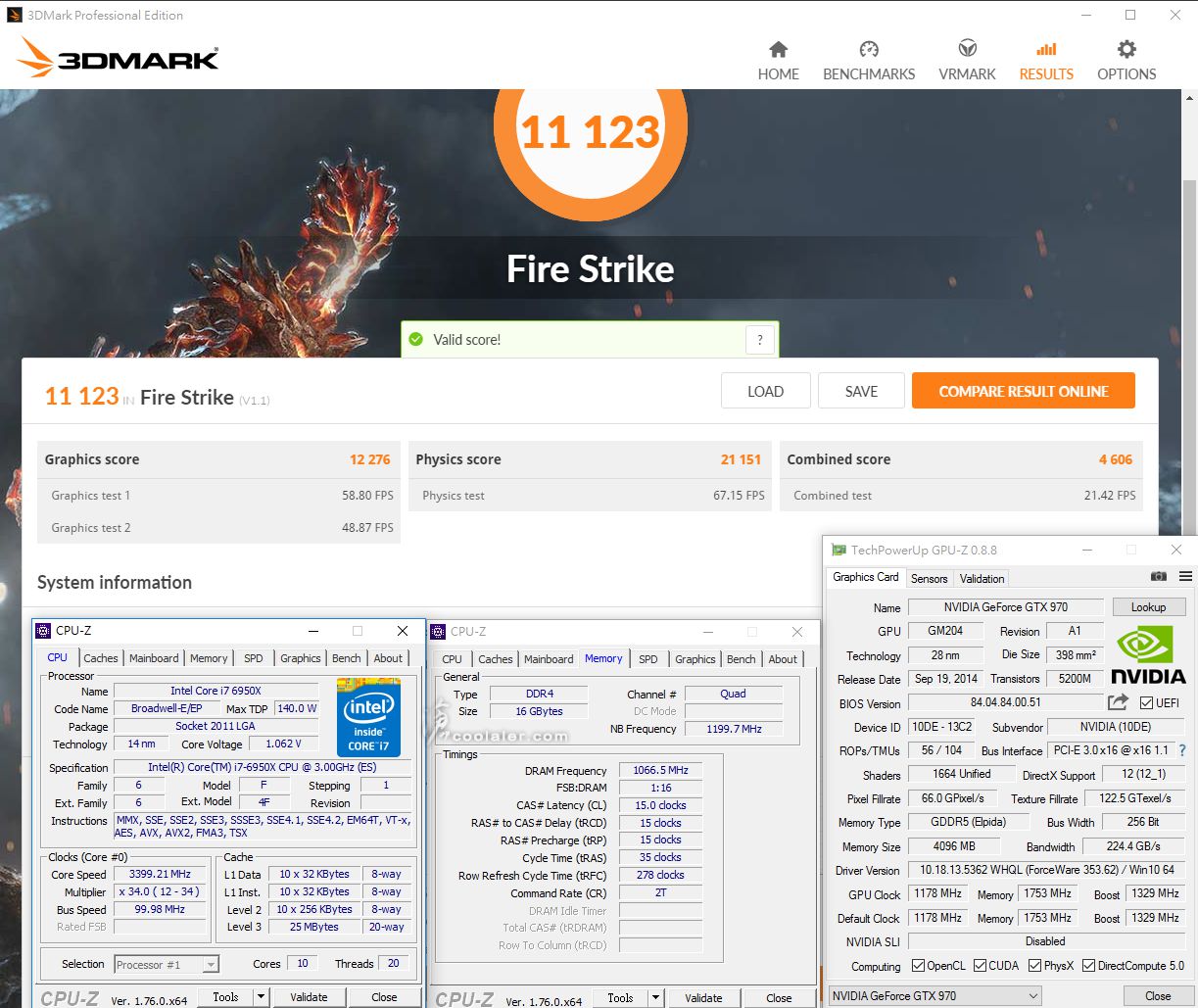Click the Close button in GPU-Z
This screenshot has width=1198, height=1008.
tap(1158, 996)
